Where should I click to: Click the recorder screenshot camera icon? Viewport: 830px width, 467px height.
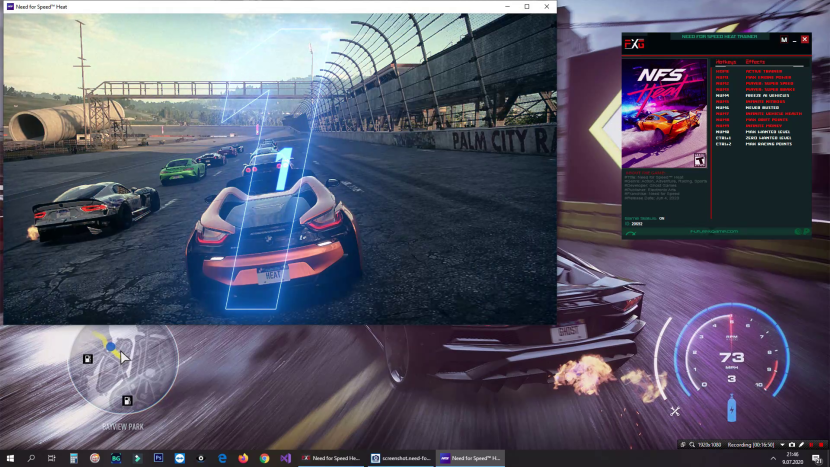pos(791,443)
